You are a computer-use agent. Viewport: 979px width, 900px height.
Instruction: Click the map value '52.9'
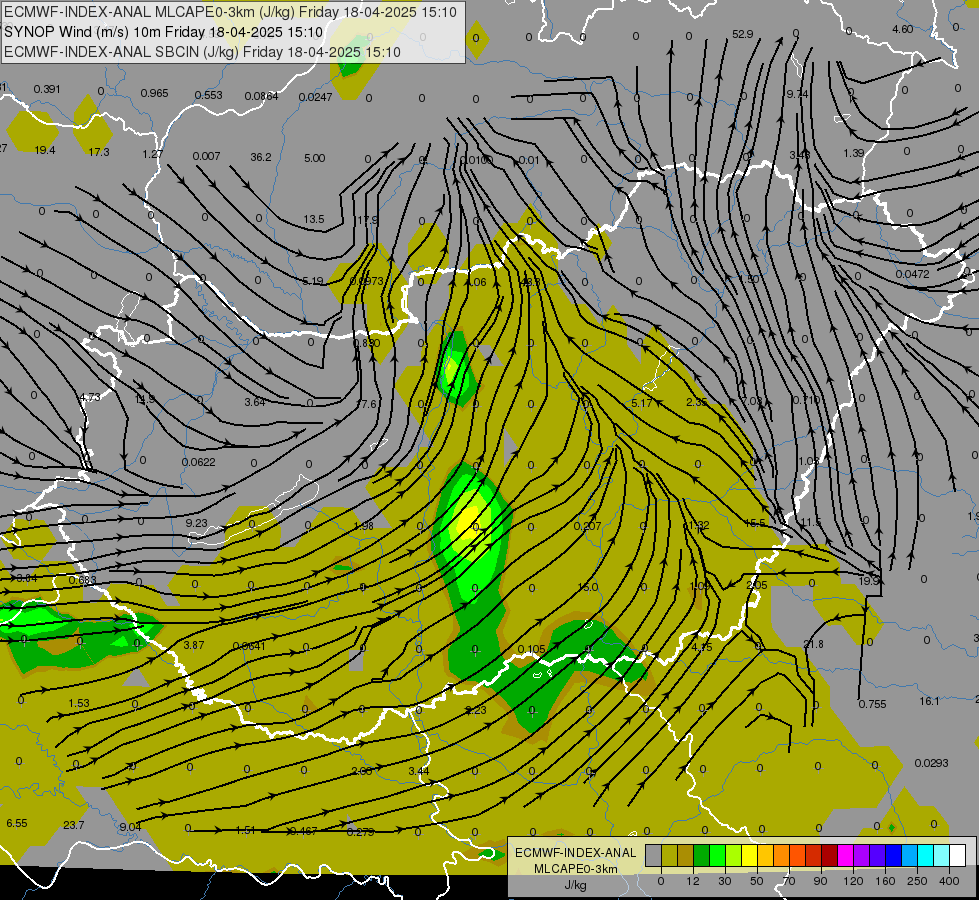[x=742, y=34]
